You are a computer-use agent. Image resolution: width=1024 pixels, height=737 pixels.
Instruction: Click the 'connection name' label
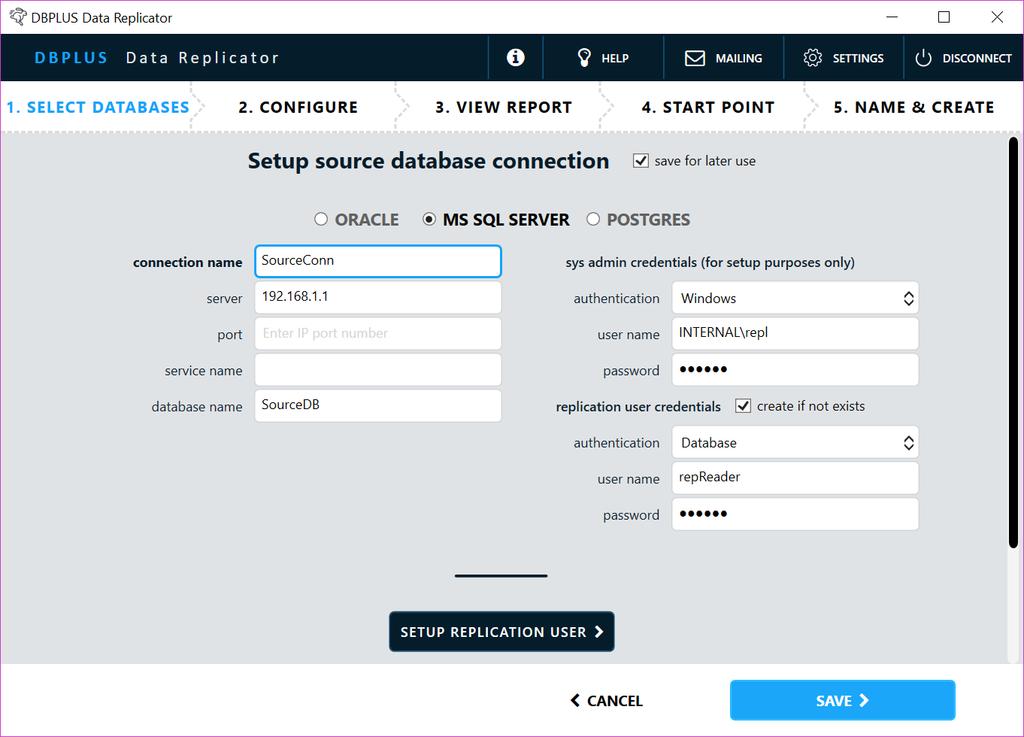pos(187,262)
